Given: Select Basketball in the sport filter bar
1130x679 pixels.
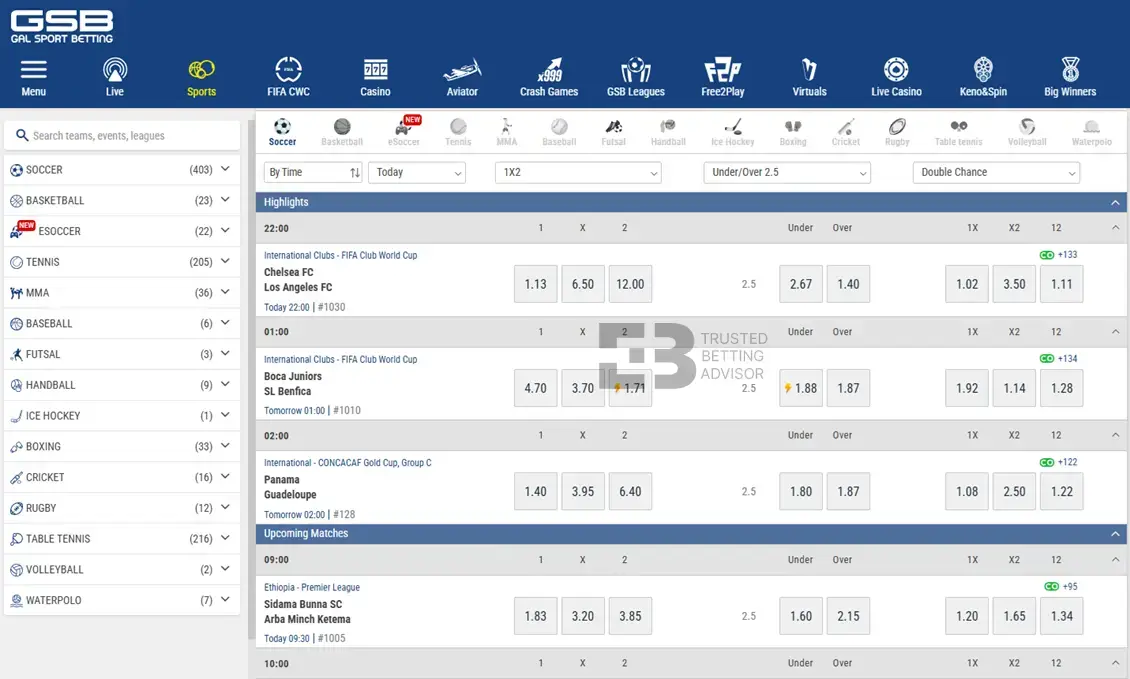Looking at the screenshot, I should 342,133.
